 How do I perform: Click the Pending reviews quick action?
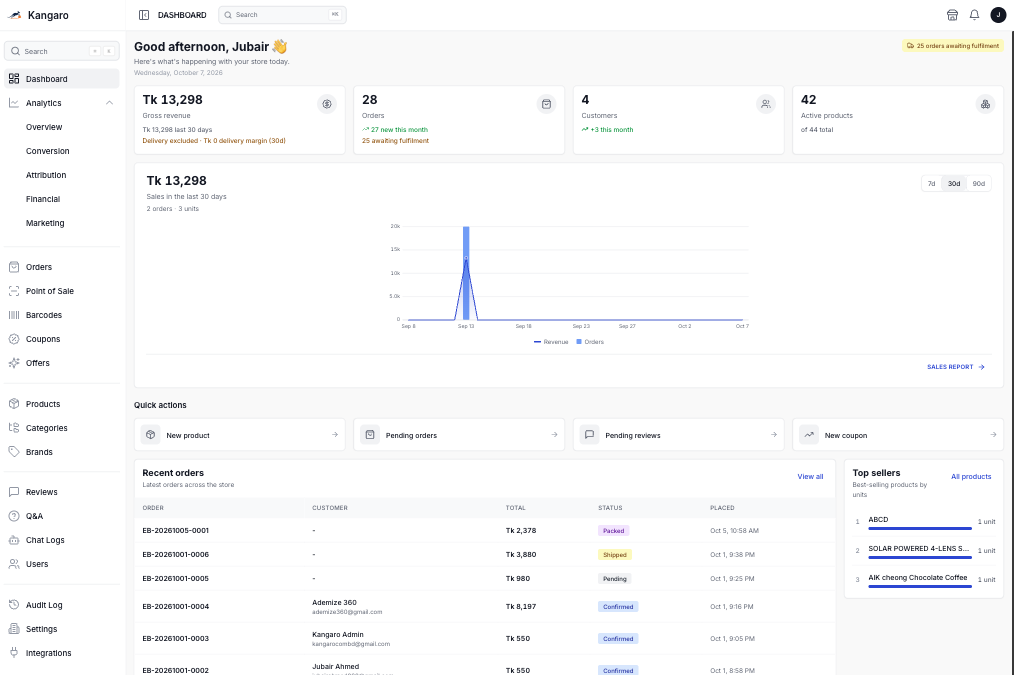coord(678,434)
